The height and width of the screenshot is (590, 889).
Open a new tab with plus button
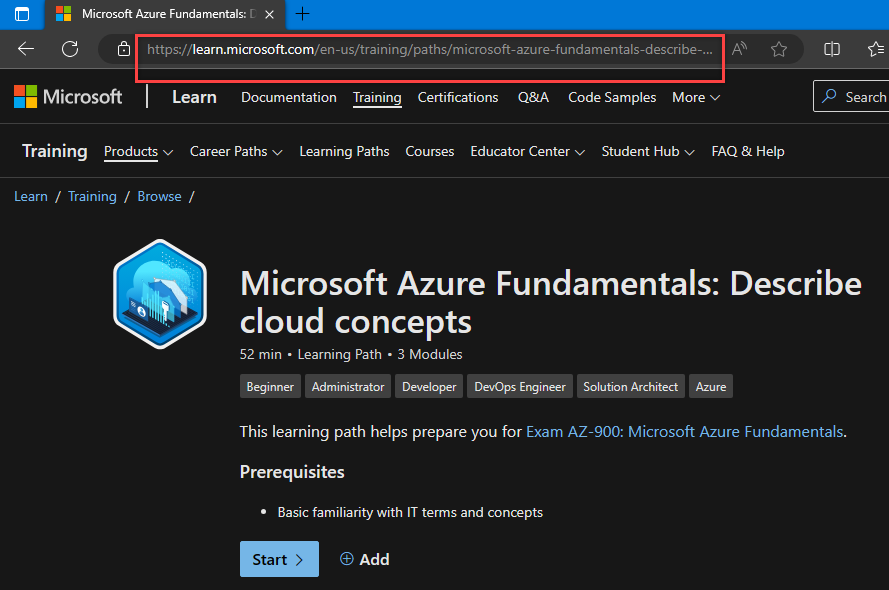pyautogui.click(x=303, y=14)
